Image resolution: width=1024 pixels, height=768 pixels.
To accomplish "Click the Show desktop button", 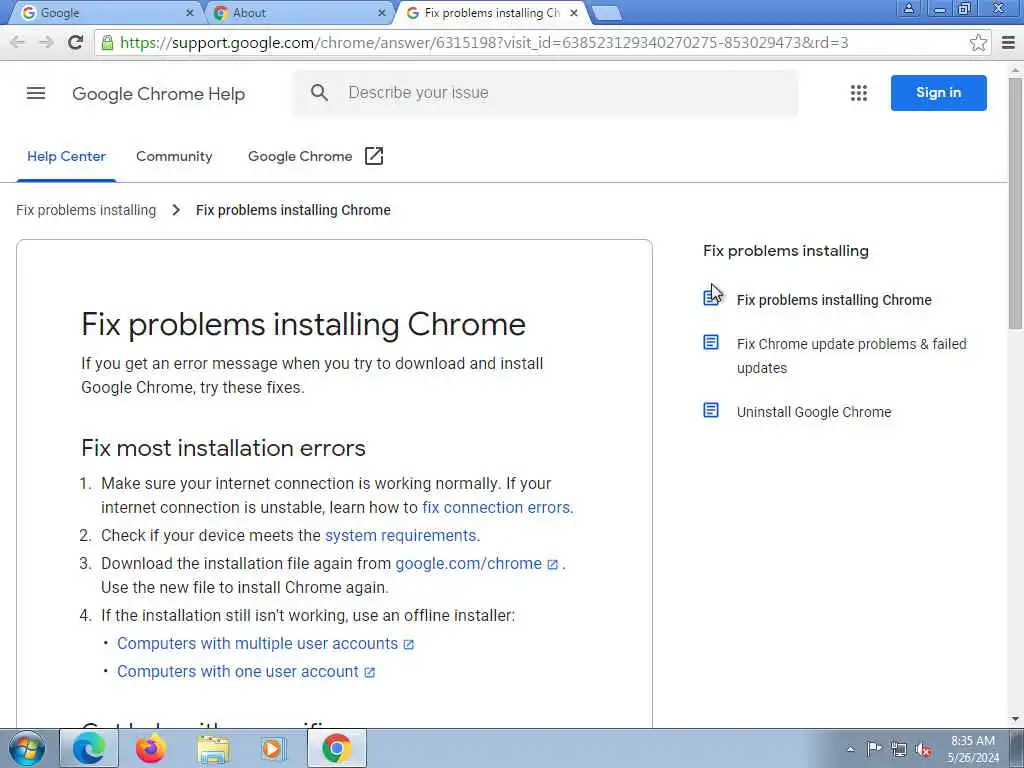I will coord(1016,748).
